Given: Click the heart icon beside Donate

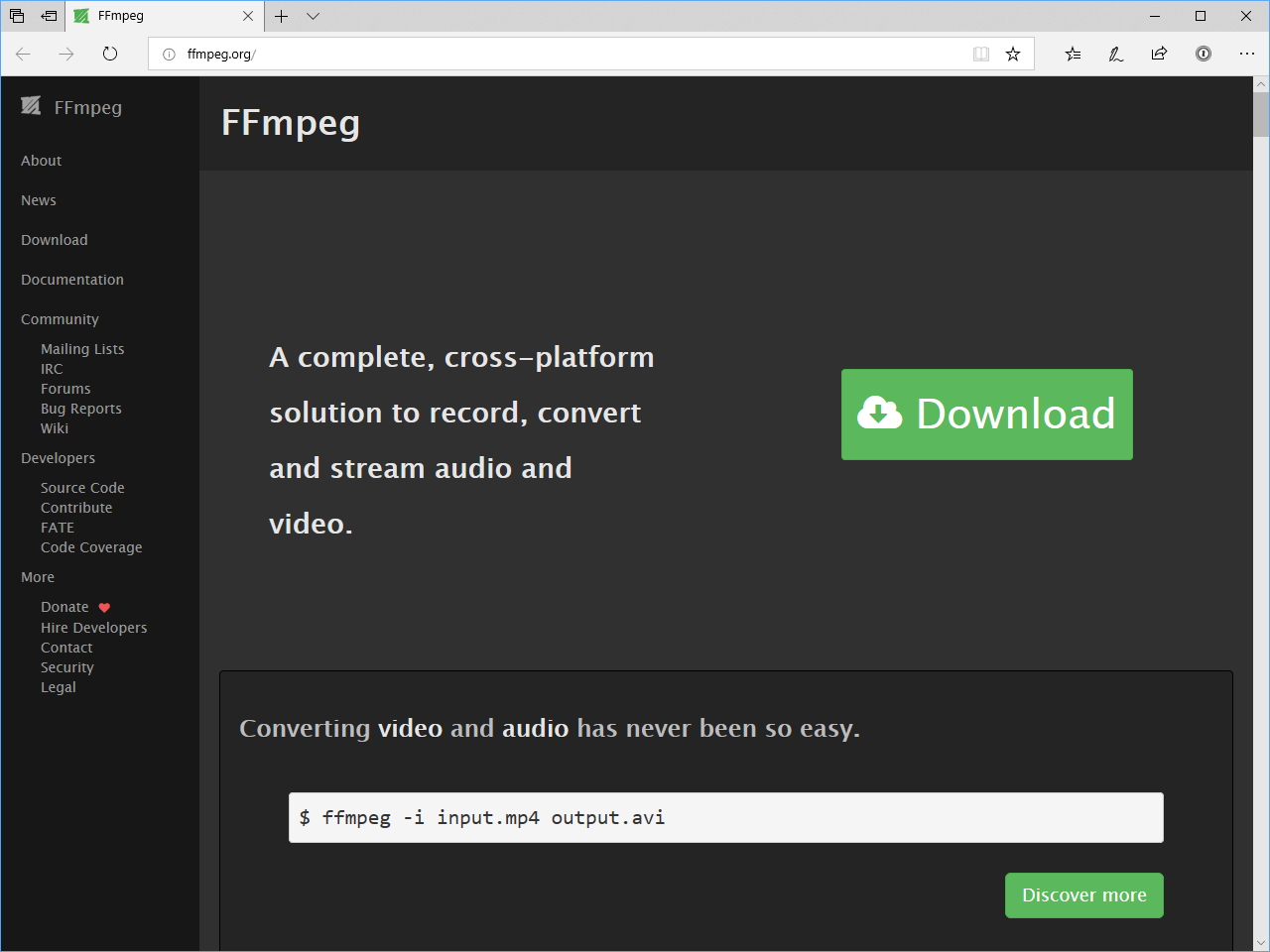Looking at the screenshot, I should pos(103,607).
